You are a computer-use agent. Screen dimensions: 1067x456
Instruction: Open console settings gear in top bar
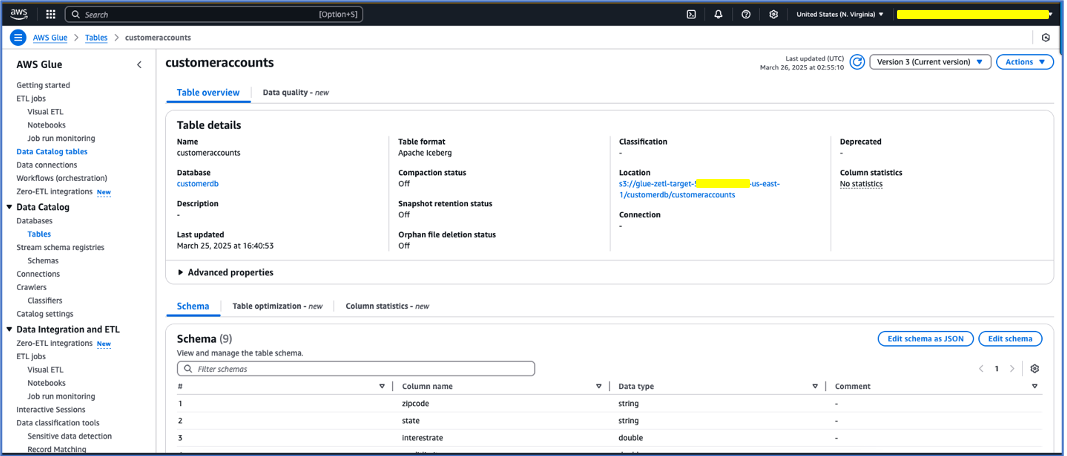tap(773, 14)
